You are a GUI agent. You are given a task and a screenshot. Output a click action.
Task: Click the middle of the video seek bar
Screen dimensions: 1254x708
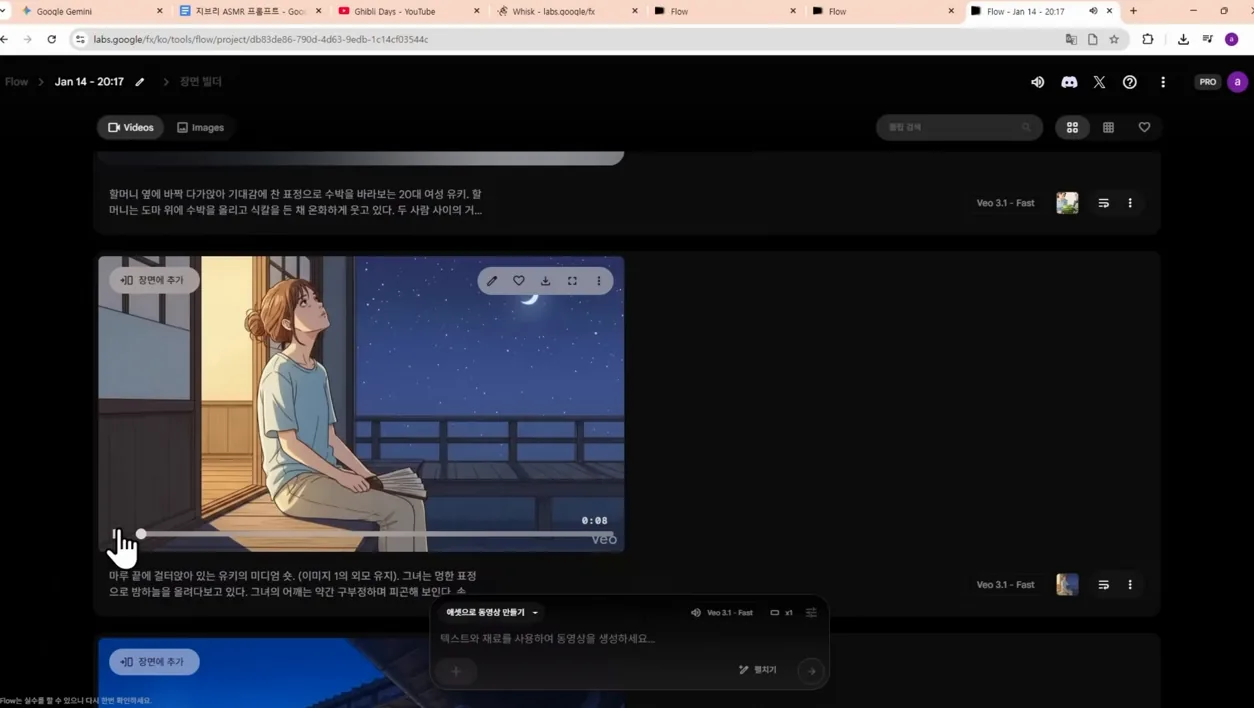click(376, 534)
